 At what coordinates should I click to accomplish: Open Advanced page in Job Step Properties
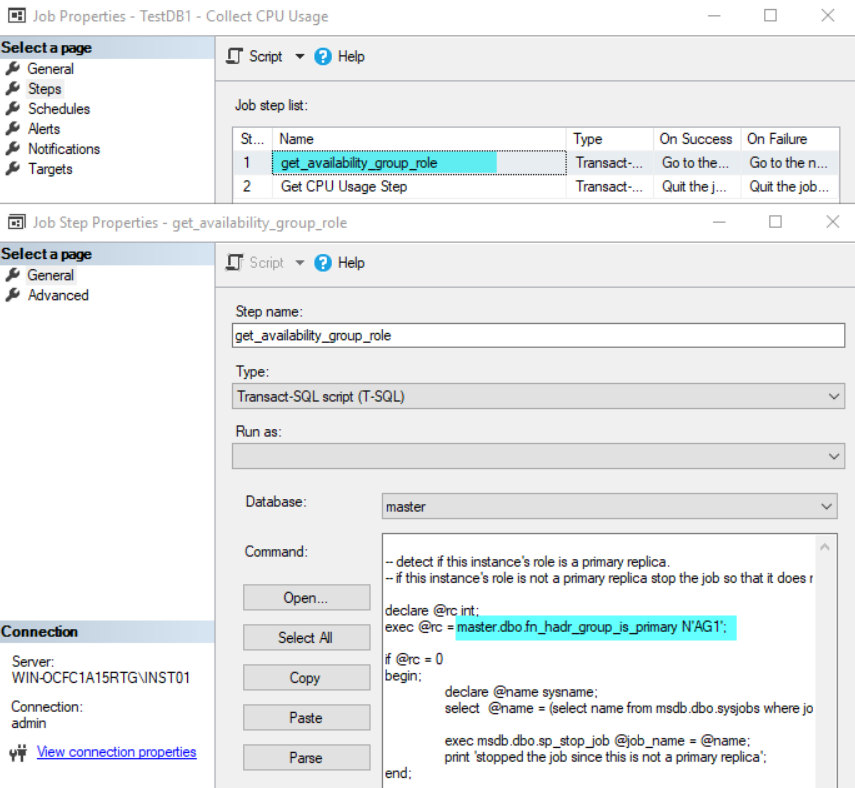tap(58, 295)
